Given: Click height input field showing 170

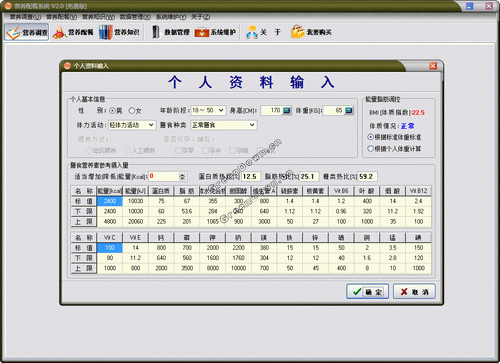Looking at the screenshot, I should pos(271,110).
